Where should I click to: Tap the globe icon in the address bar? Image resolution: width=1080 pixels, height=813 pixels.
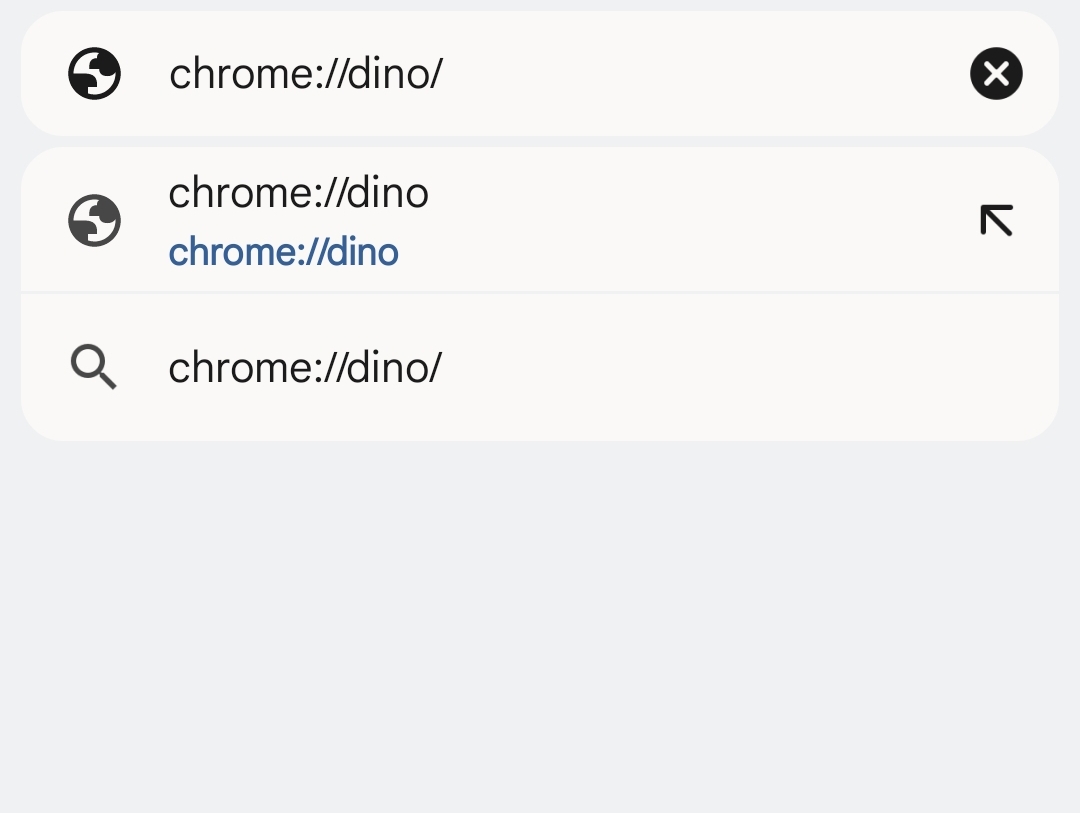[94, 74]
